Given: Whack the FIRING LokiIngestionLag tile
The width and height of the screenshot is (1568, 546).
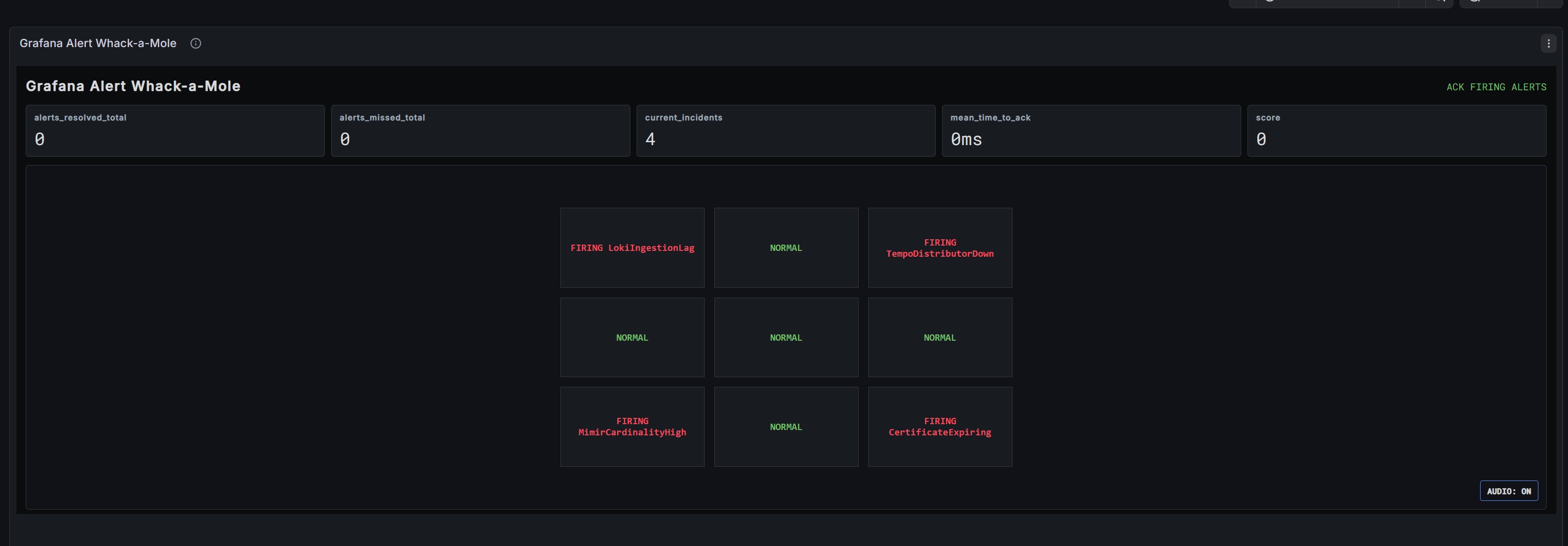Looking at the screenshot, I should [x=632, y=248].
